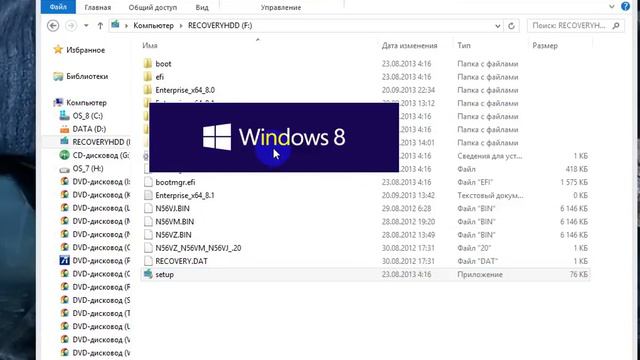Select the boot folder name

click(163, 64)
